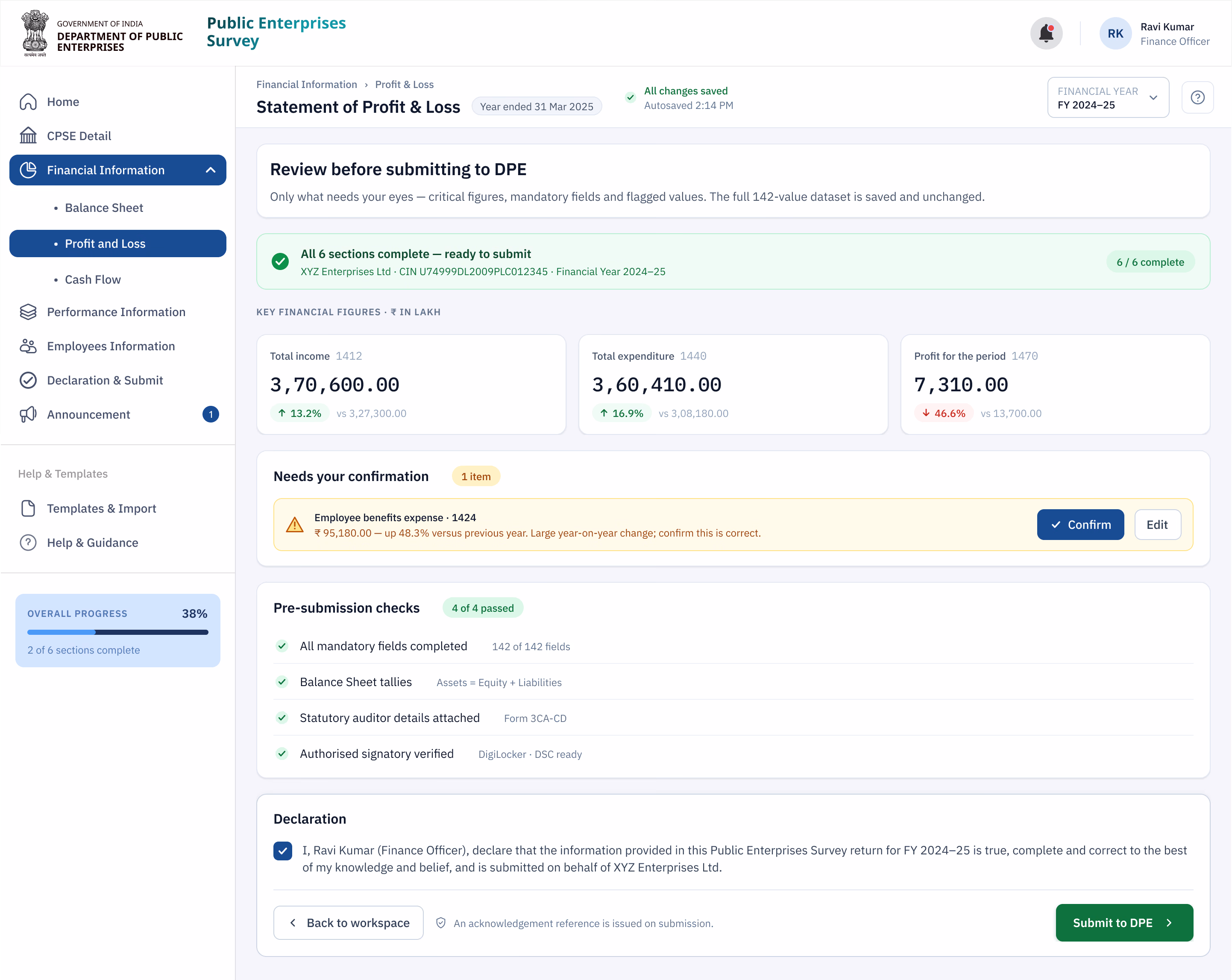Click Back to workspace button
The width and height of the screenshot is (1232, 980).
pyautogui.click(x=348, y=923)
